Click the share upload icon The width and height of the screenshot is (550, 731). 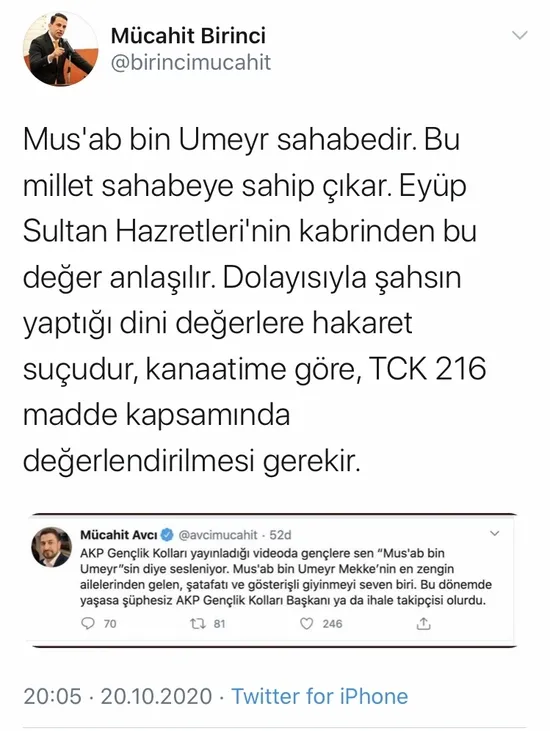click(423, 623)
